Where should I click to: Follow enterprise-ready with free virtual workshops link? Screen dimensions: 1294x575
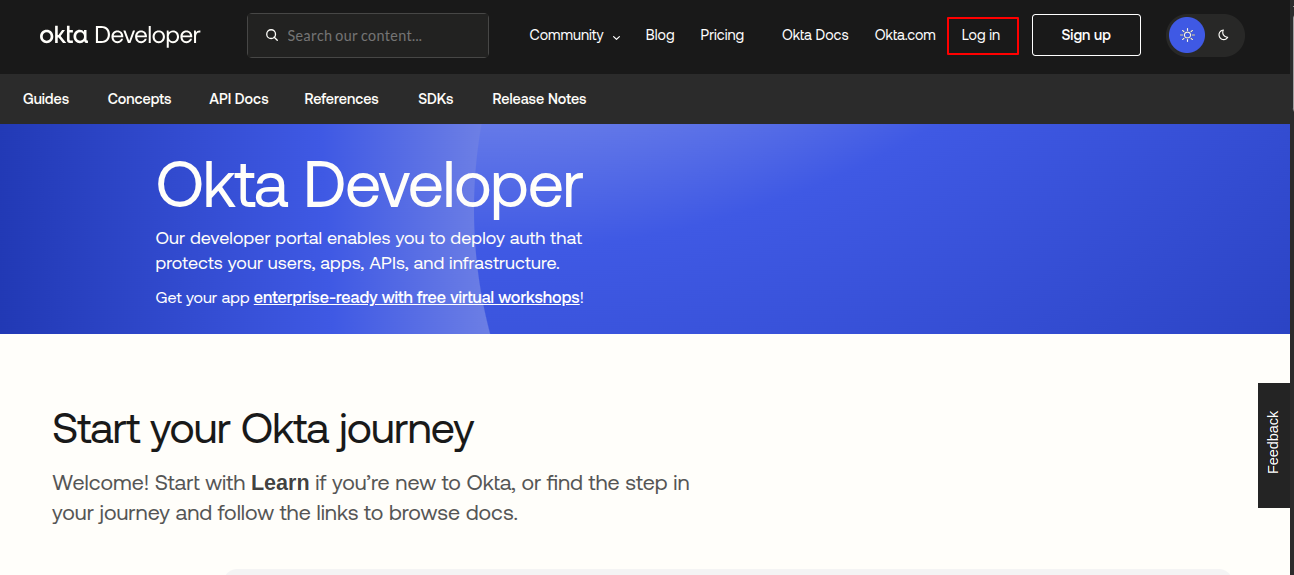click(417, 298)
